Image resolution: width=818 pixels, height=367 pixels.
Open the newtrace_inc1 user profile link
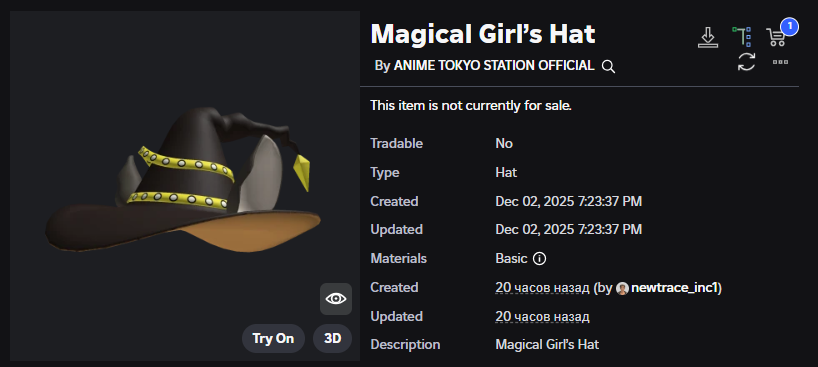675,288
